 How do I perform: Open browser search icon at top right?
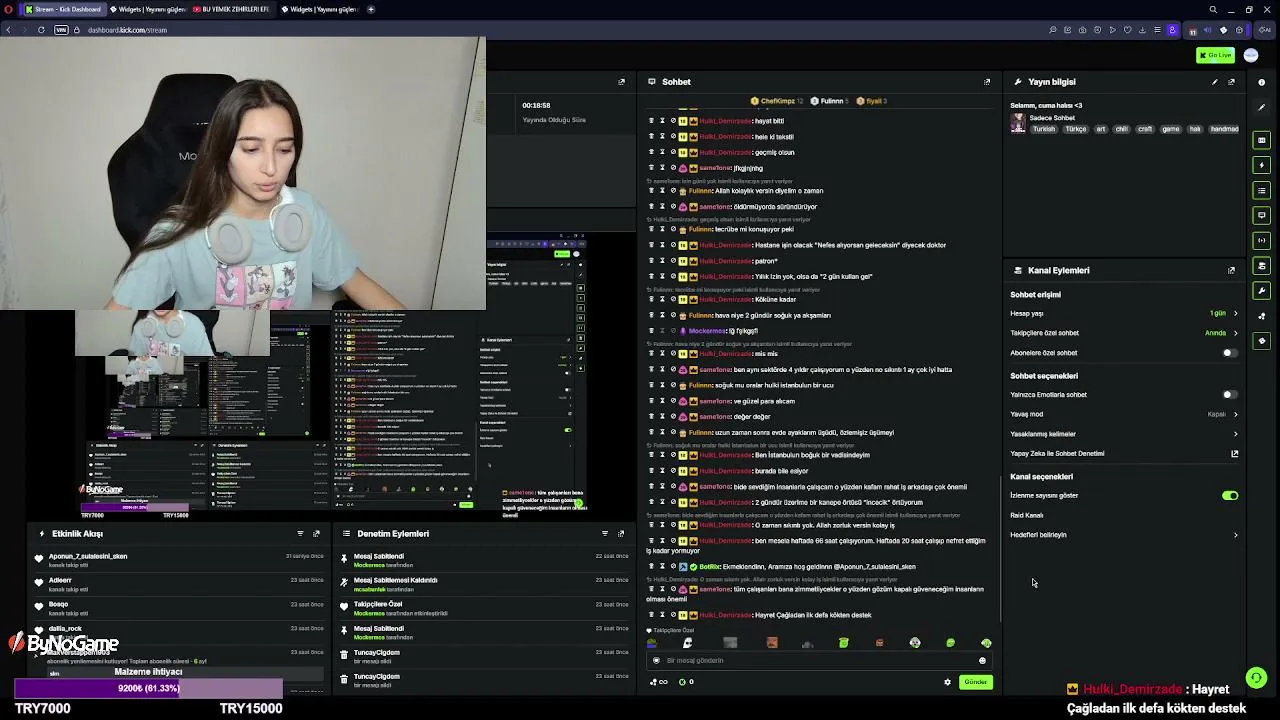click(1213, 9)
